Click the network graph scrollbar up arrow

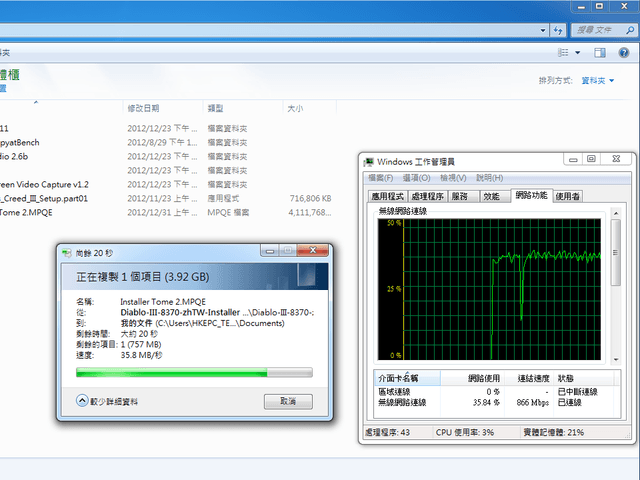pyautogui.click(x=616, y=213)
